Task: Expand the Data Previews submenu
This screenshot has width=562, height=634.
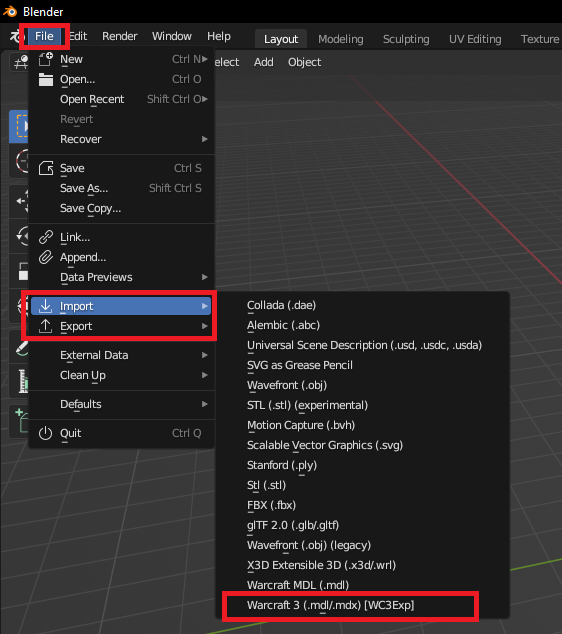Action: click(x=121, y=277)
